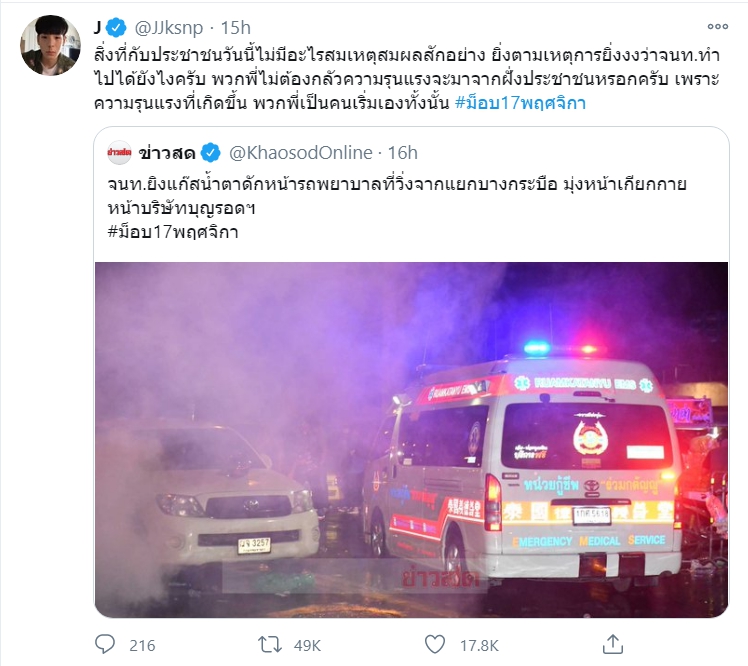Click Khaosod's verified badge
748x666 pixels.
[x=211, y=153]
